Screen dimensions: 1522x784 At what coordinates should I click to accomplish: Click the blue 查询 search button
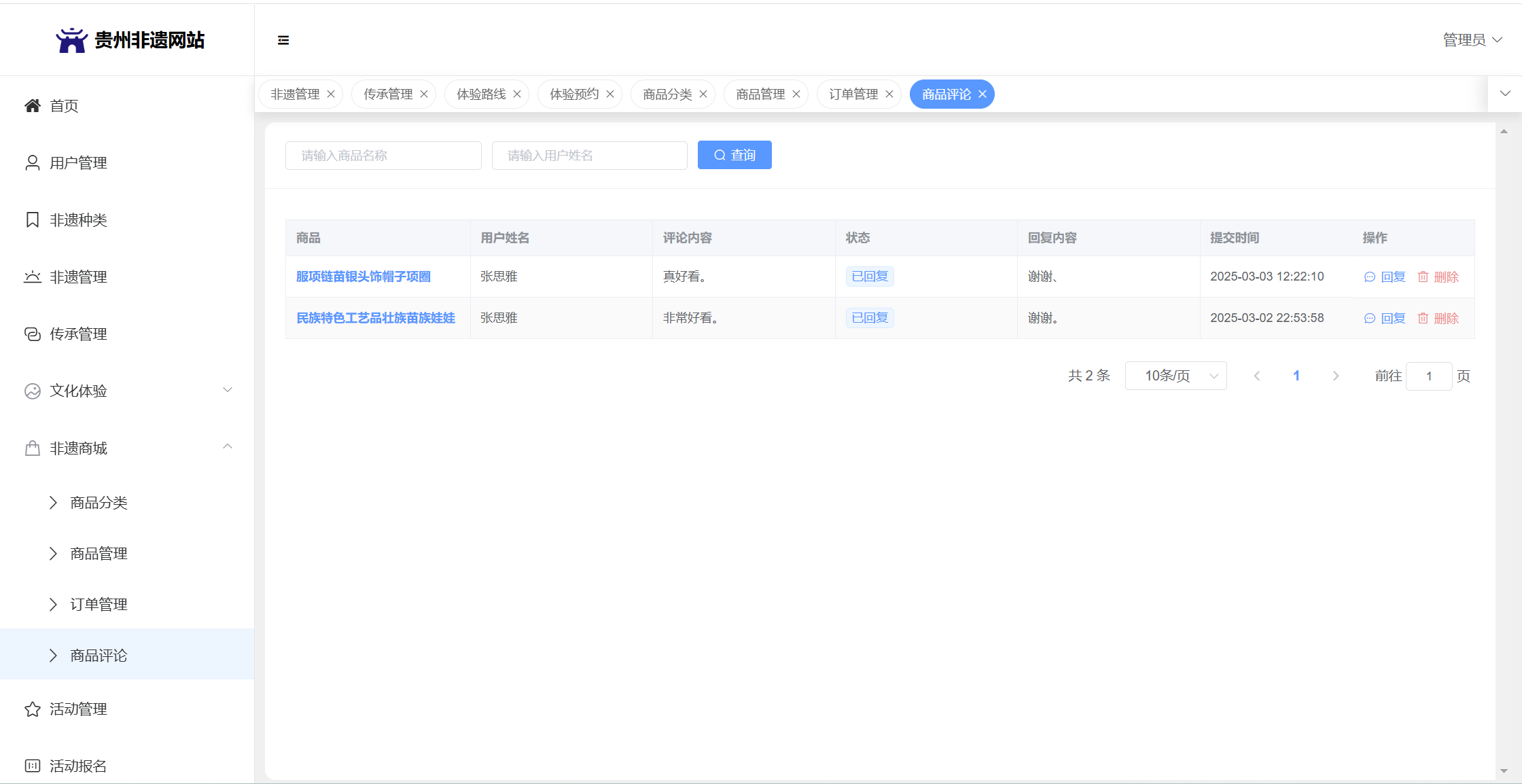point(735,155)
